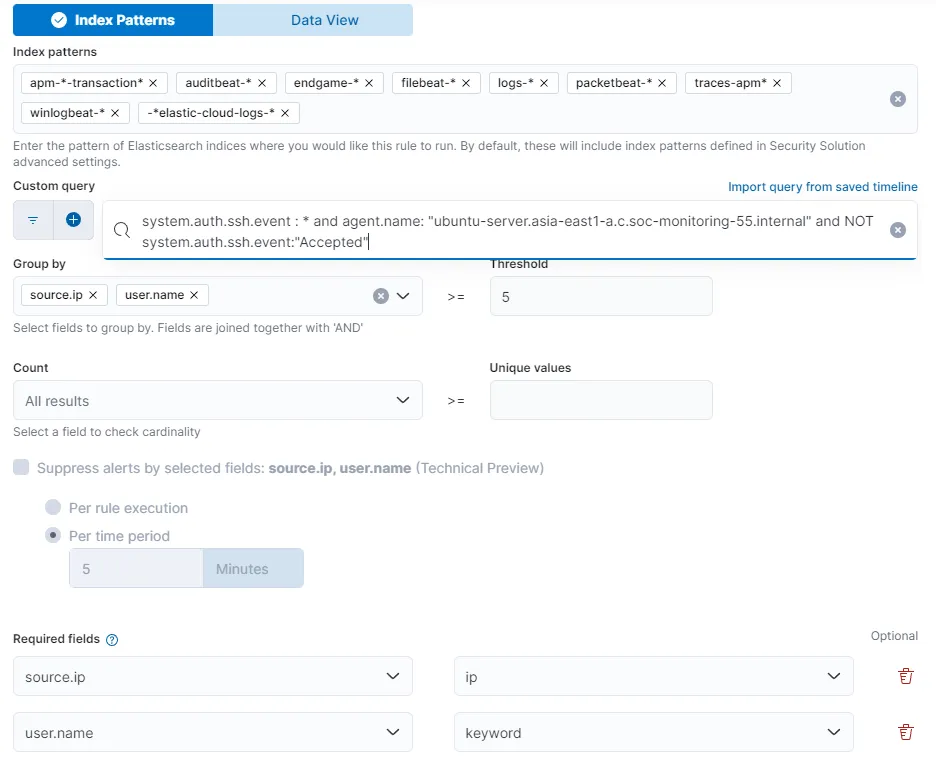The image size is (936, 761).
Task: Delete the user.name required field with trash icon
Action: [x=905, y=732]
